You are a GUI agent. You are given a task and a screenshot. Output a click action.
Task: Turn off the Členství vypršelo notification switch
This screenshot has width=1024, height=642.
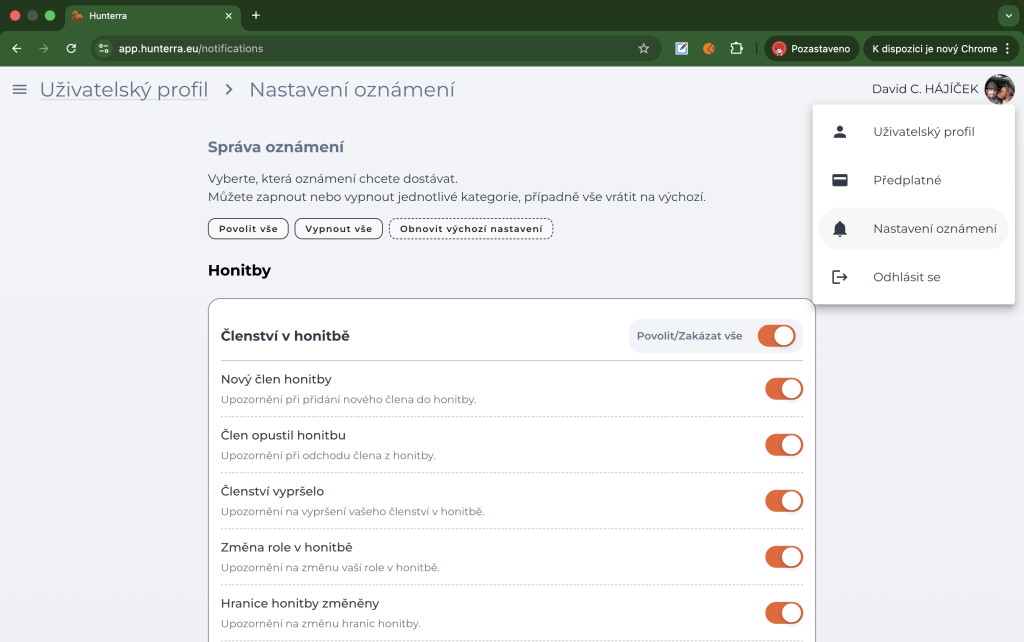(783, 501)
